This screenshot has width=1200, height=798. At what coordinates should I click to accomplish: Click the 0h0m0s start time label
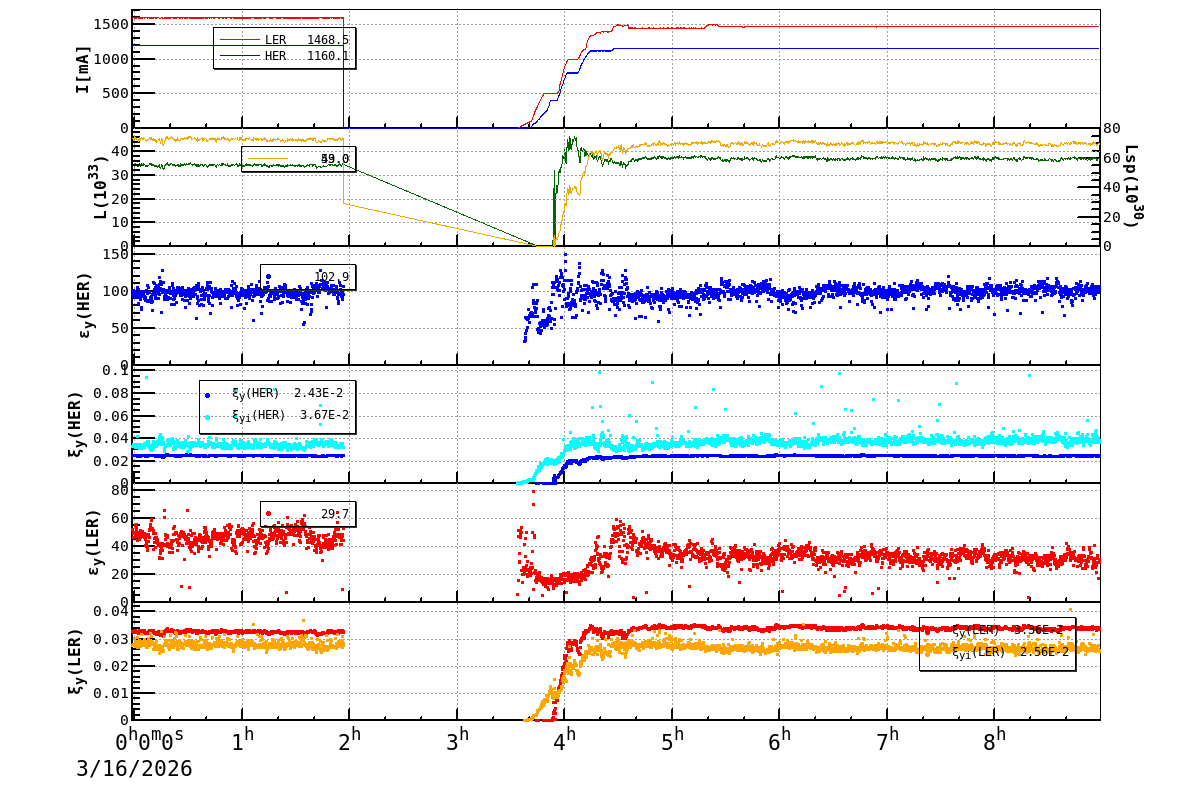tap(150, 741)
